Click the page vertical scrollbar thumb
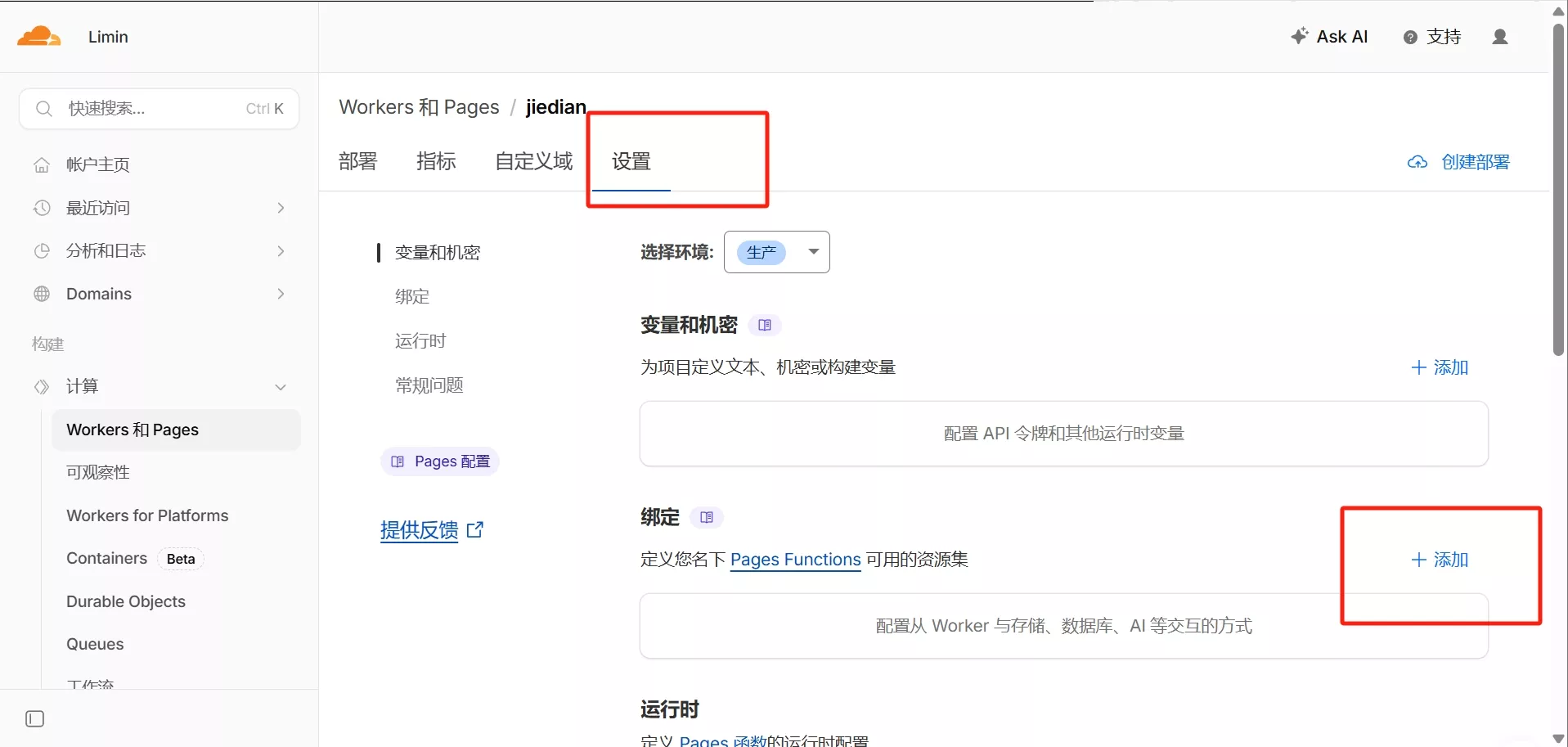 point(1559,190)
